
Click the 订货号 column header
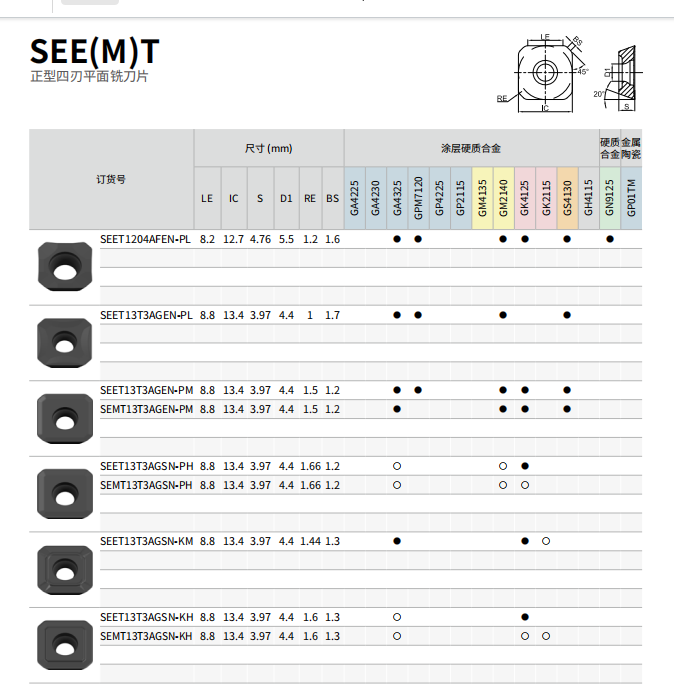click(x=111, y=179)
